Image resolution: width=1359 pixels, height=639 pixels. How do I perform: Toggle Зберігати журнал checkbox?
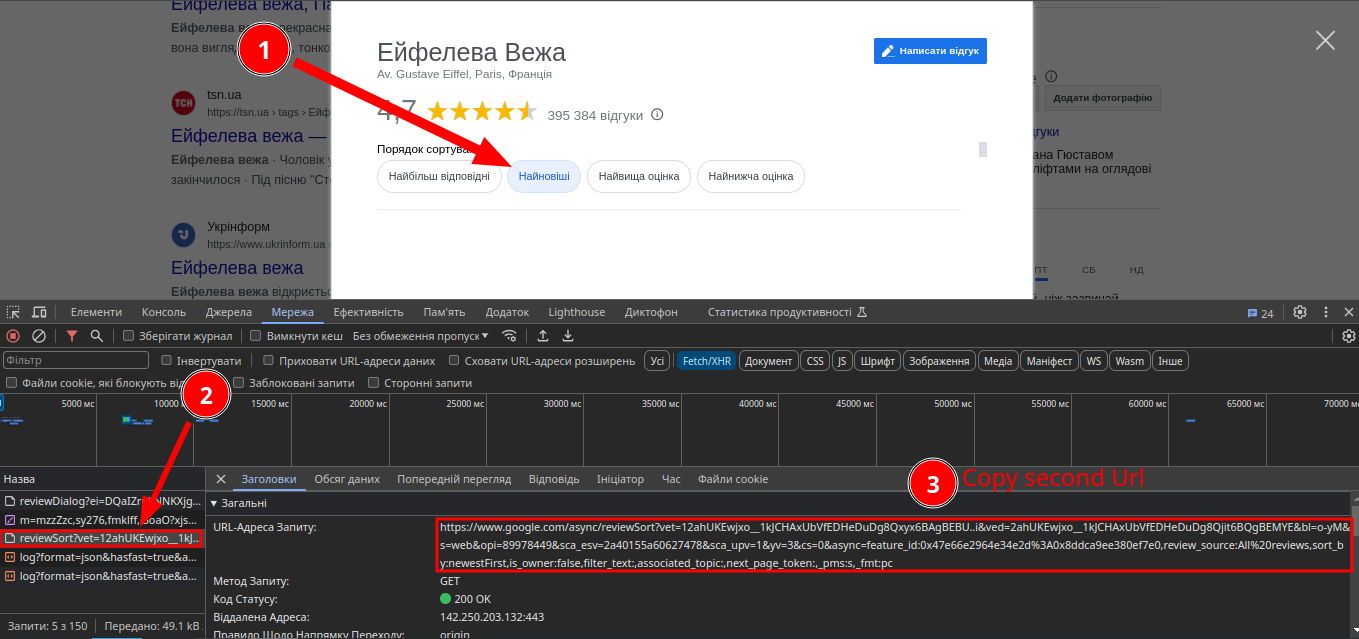point(128,336)
